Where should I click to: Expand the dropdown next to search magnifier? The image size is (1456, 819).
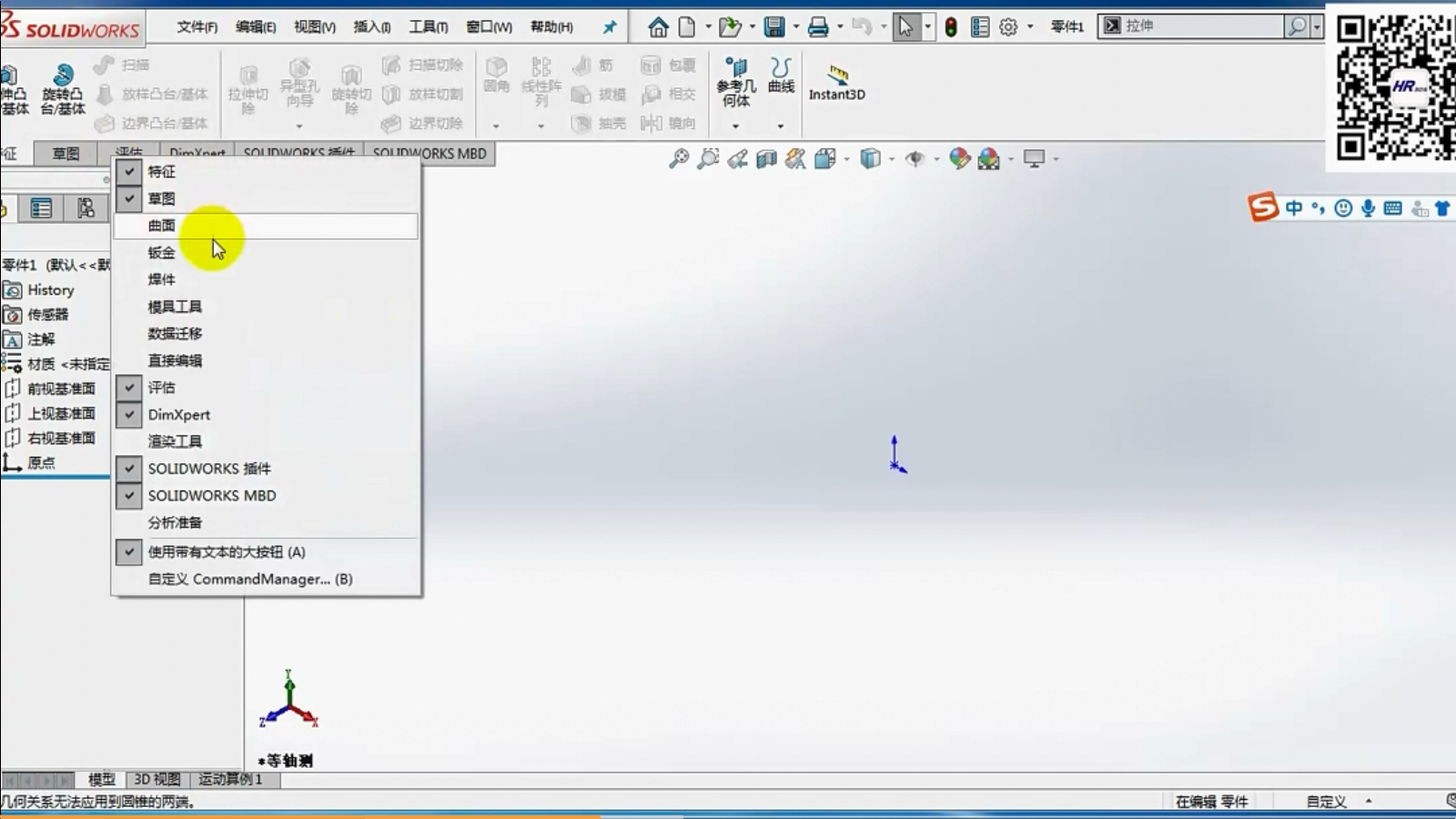(x=1317, y=27)
